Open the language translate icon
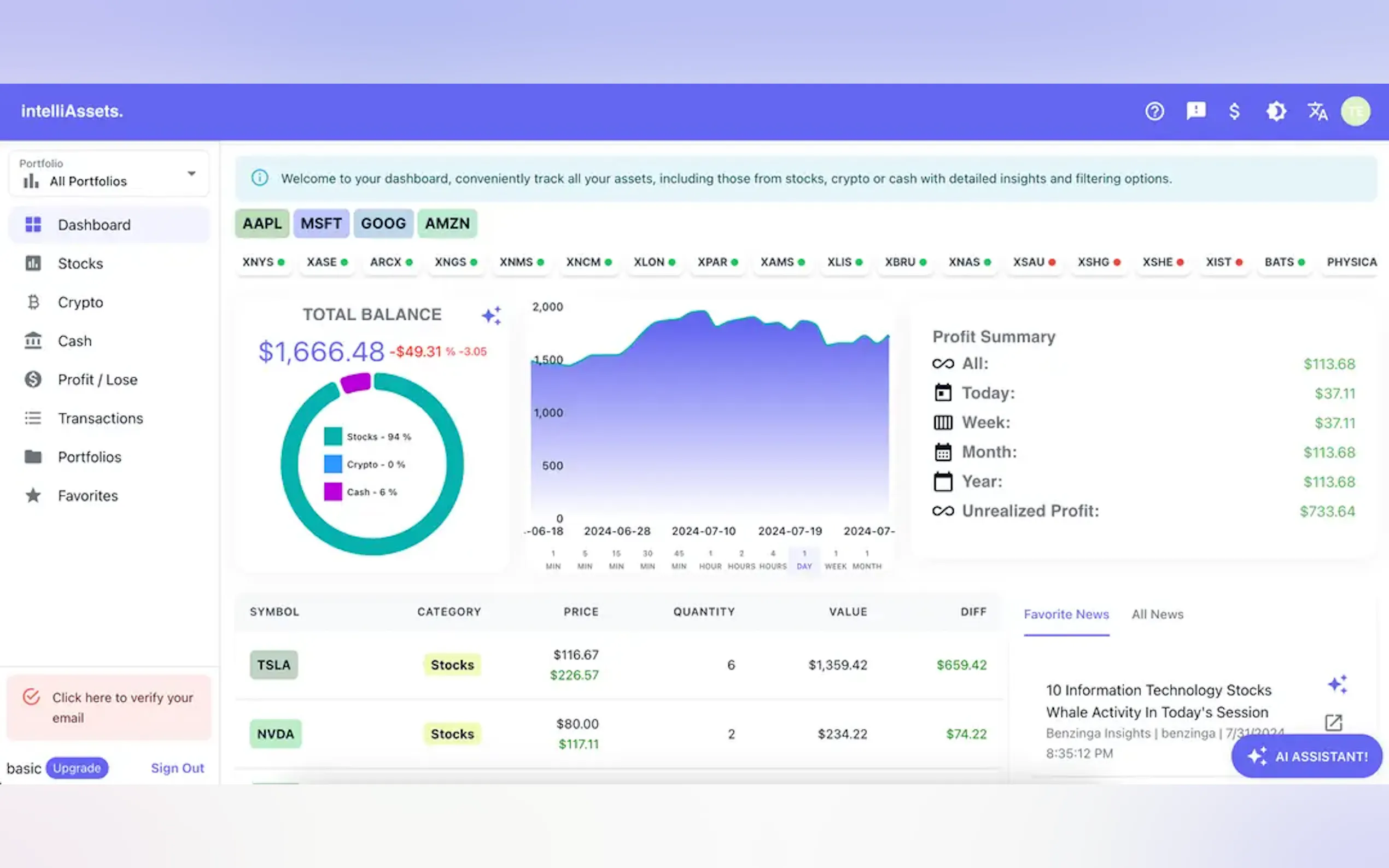Viewport: 1389px width, 868px height. 1317,112
